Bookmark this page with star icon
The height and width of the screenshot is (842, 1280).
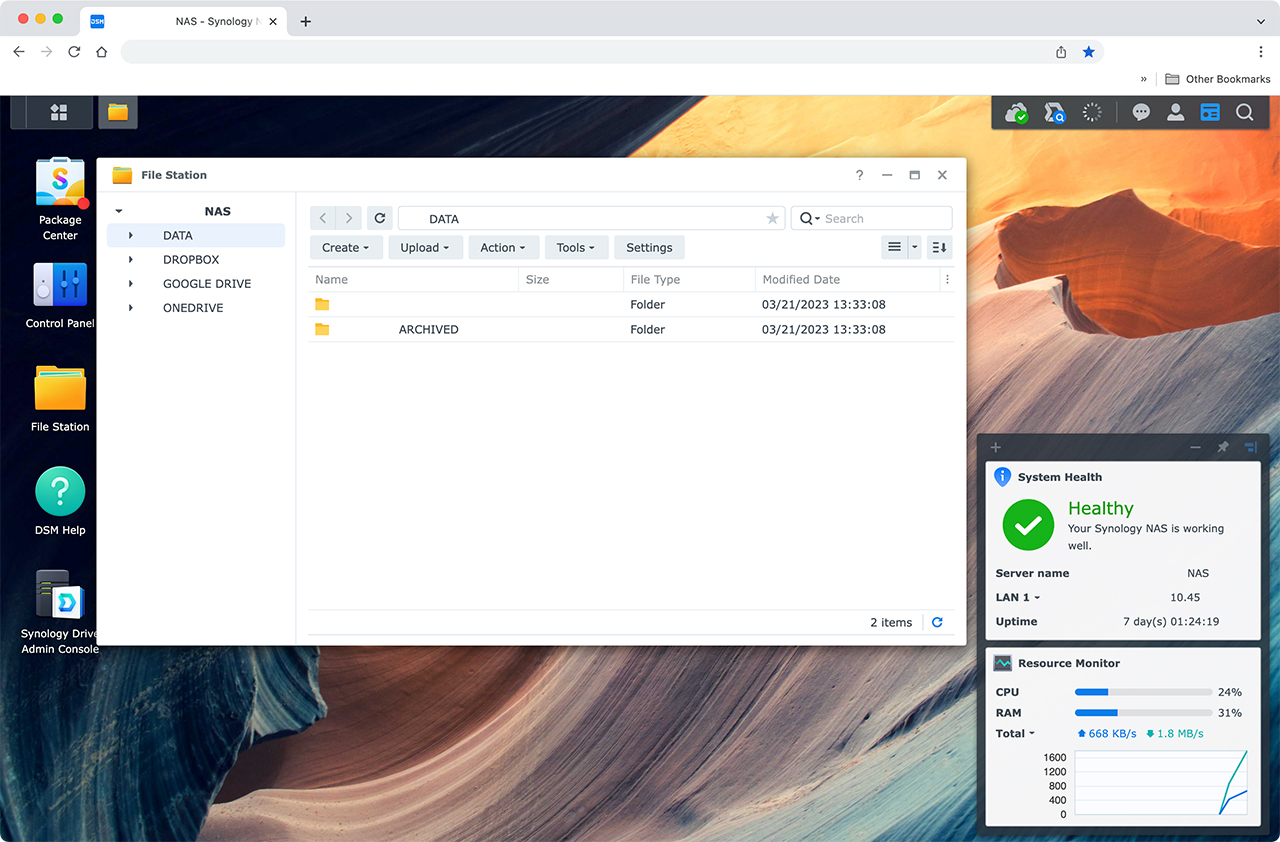coord(1089,52)
